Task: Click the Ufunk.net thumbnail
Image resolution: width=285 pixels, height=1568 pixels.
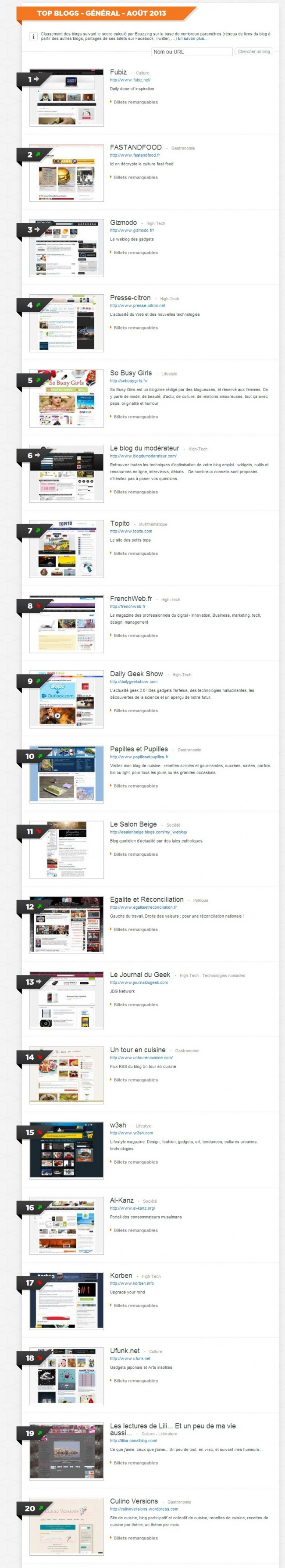Action: click(66, 1375)
